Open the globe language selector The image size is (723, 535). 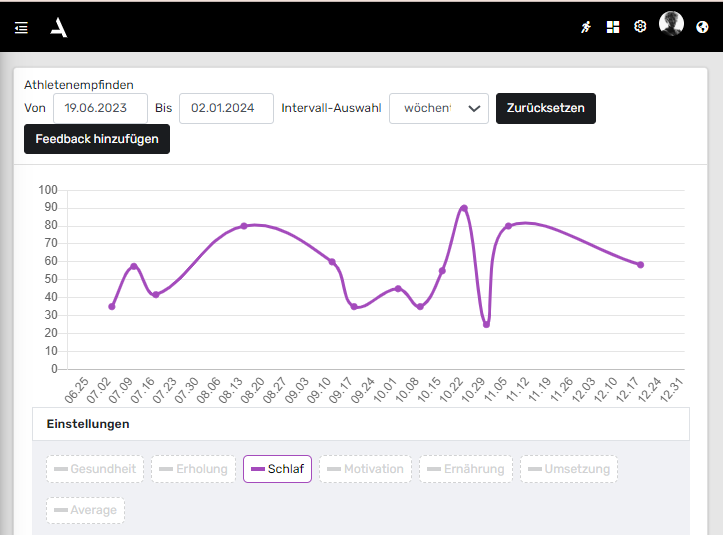[x=702, y=27]
